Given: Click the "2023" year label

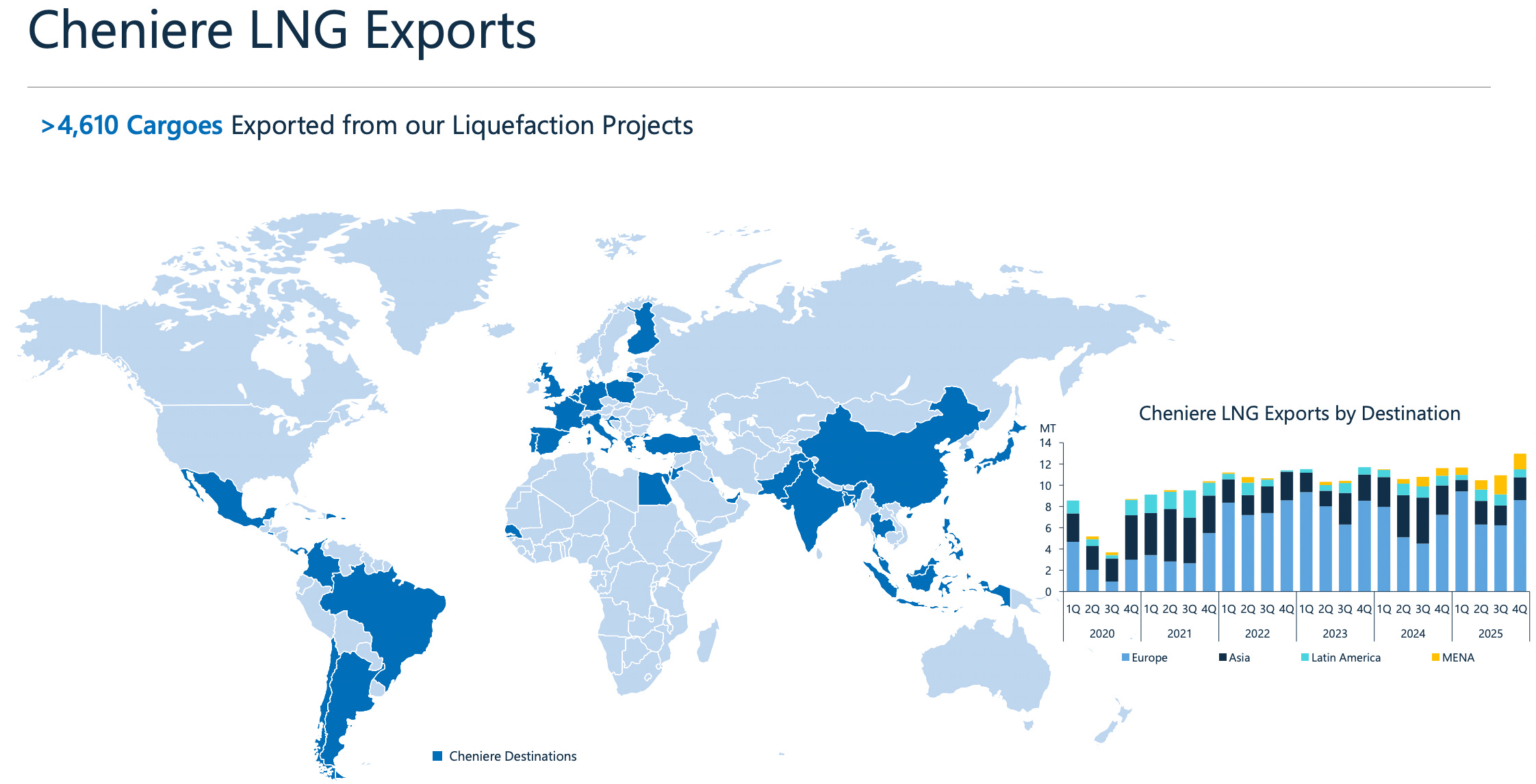Looking at the screenshot, I should 1335,633.
